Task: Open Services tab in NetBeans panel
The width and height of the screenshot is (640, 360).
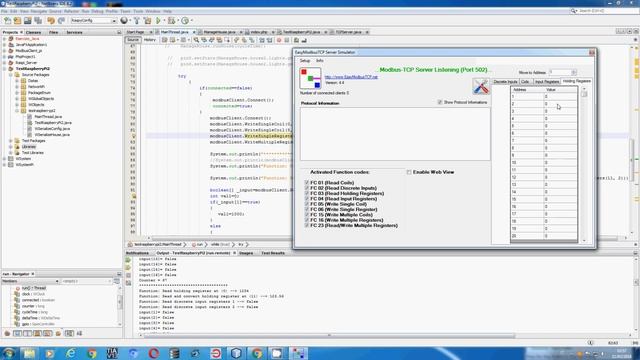Action: [x=74, y=32]
